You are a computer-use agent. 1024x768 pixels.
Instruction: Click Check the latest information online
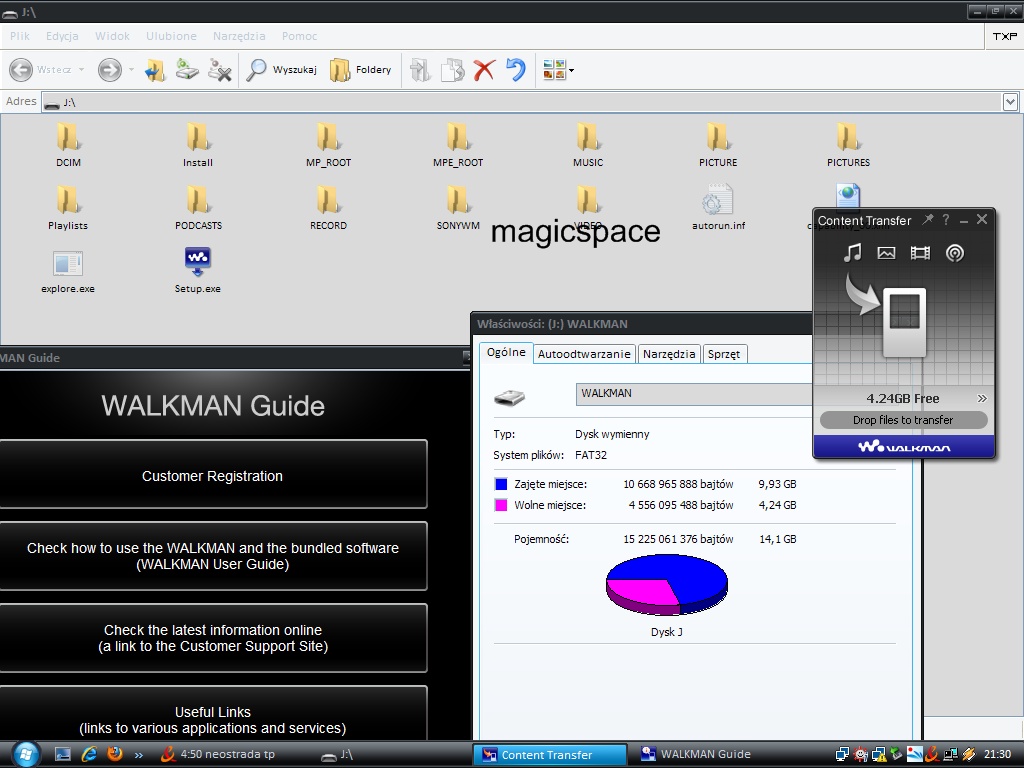[213, 638]
